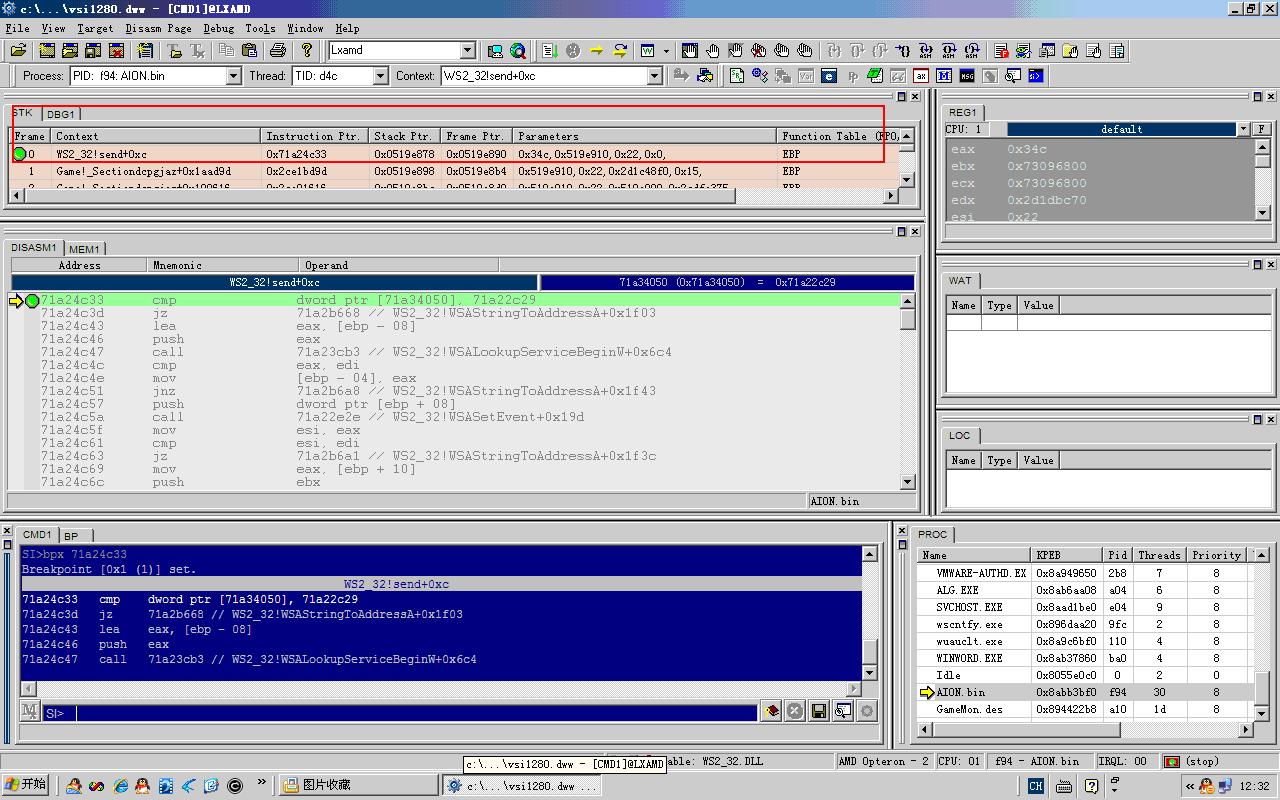Viewport: 1280px width, 800px height.
Task: Switch to the BP tab
Action: pyautogui.click(x=71, y=536)
